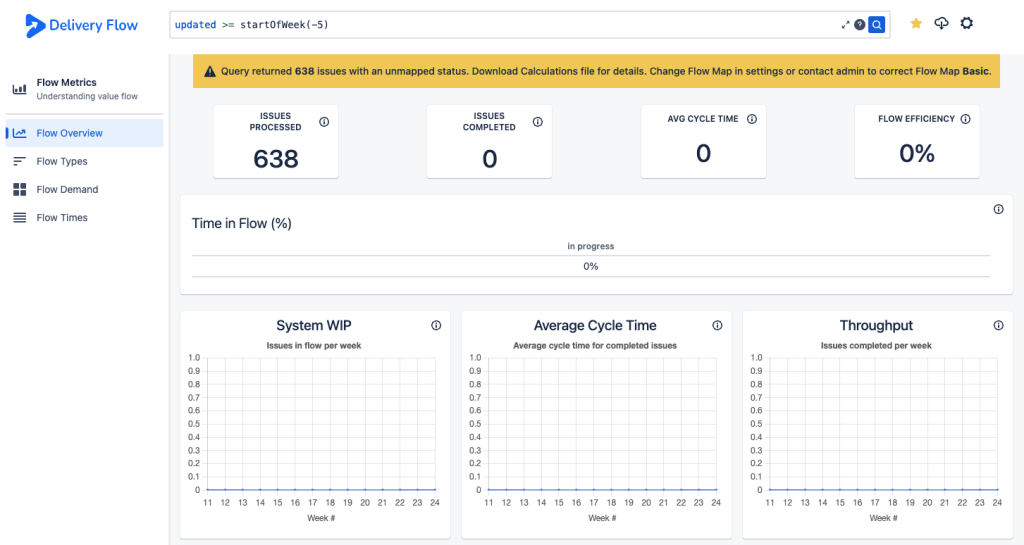This screenshot has height=545, width=1024.
Task: Open settings with the gear icon
Action: (x=967, y=23)
